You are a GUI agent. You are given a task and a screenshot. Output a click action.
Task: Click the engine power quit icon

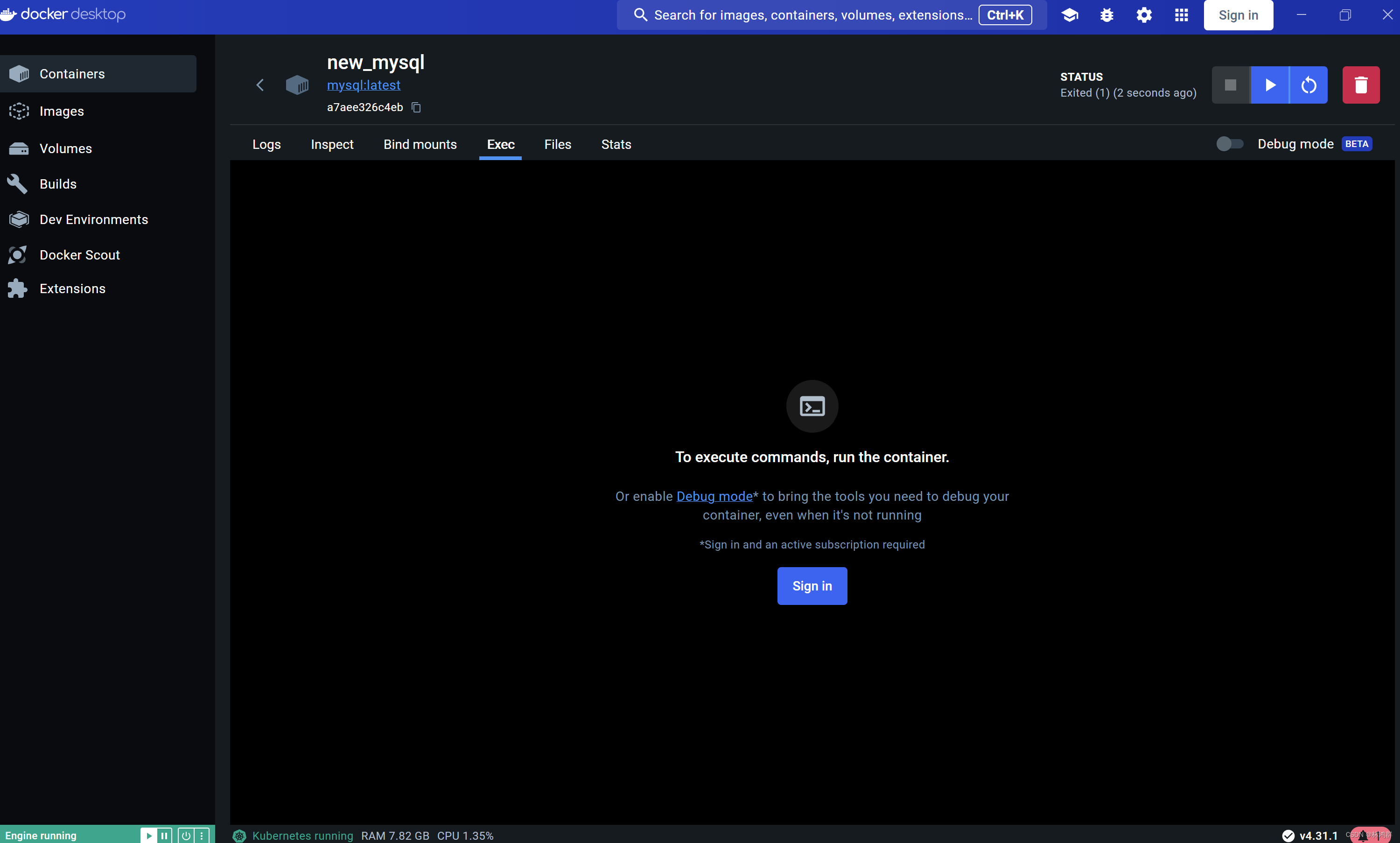click(x=186, y=836)
